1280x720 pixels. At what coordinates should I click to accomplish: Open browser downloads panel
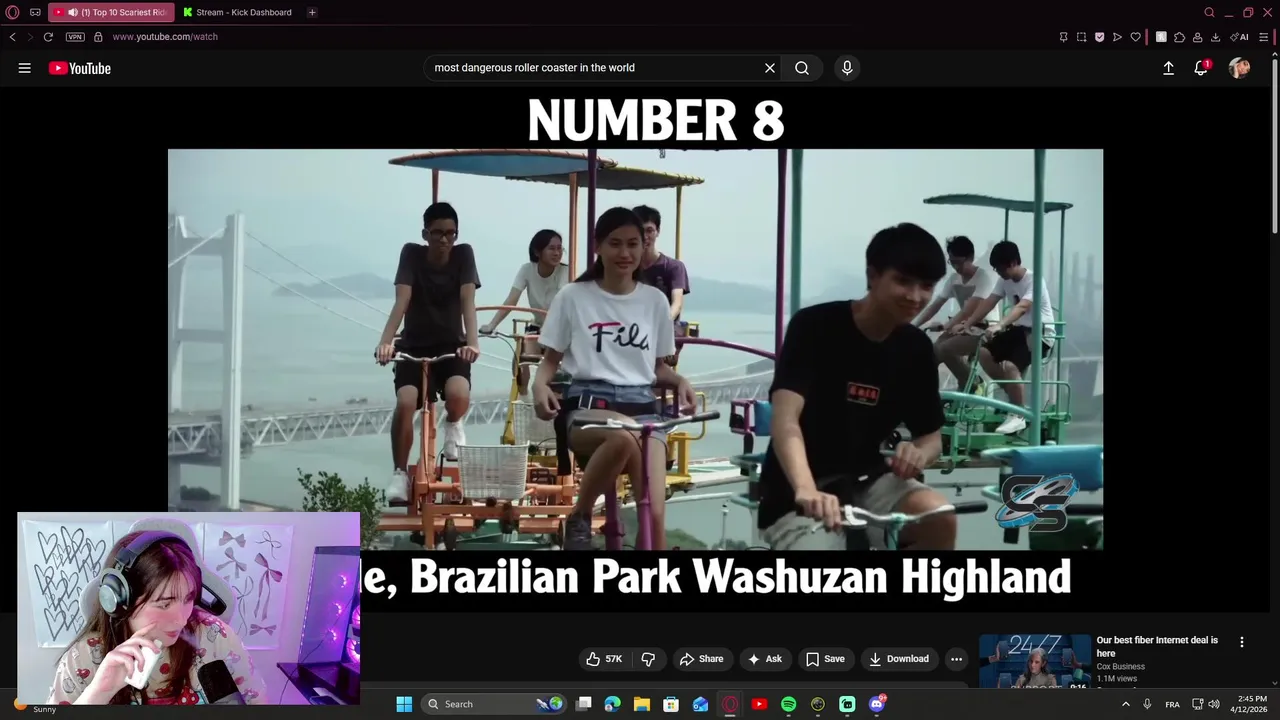[1215, 37]
